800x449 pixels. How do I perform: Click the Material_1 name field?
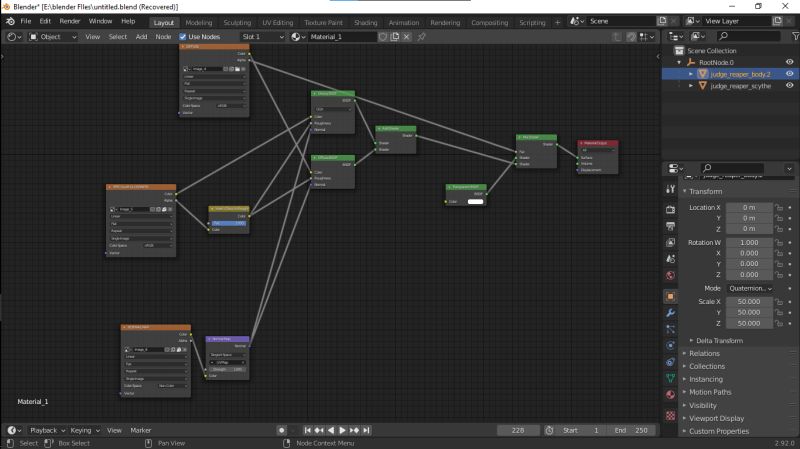tap(342, 37)
